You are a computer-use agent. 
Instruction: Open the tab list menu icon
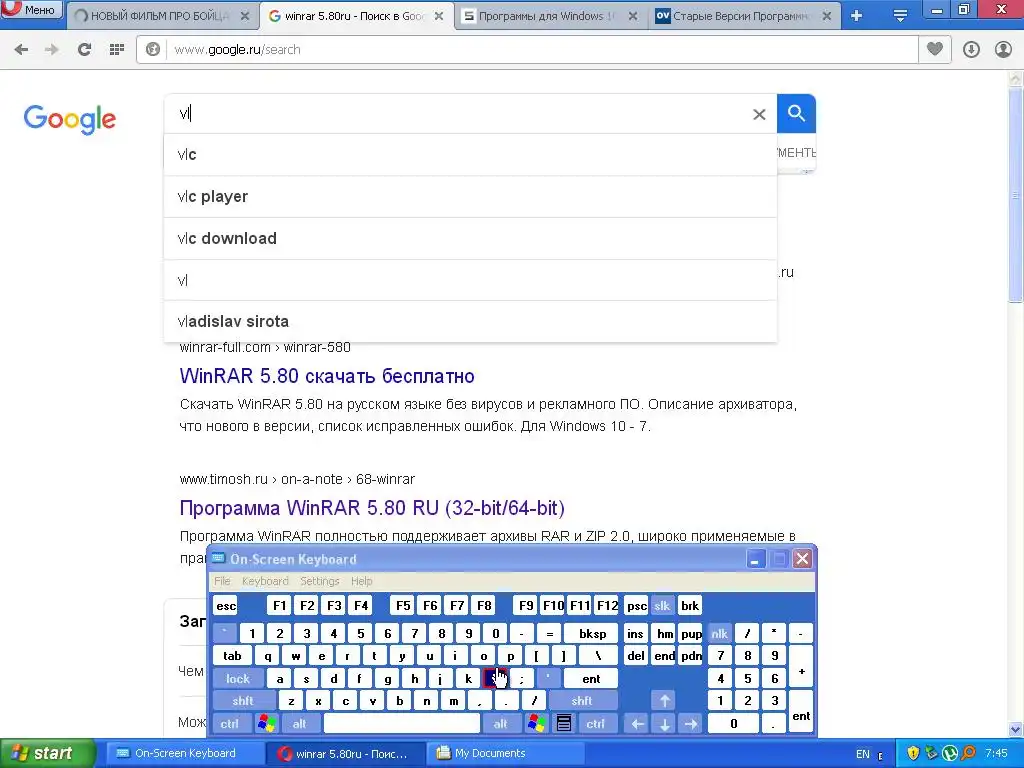pos(901,16)
